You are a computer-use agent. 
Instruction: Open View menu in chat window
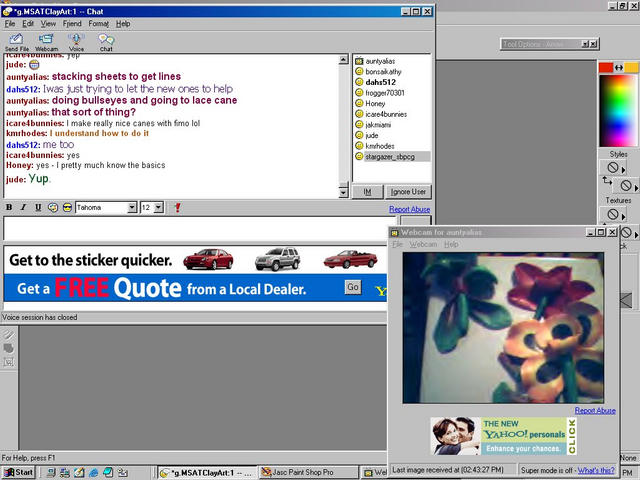(48, 24)
